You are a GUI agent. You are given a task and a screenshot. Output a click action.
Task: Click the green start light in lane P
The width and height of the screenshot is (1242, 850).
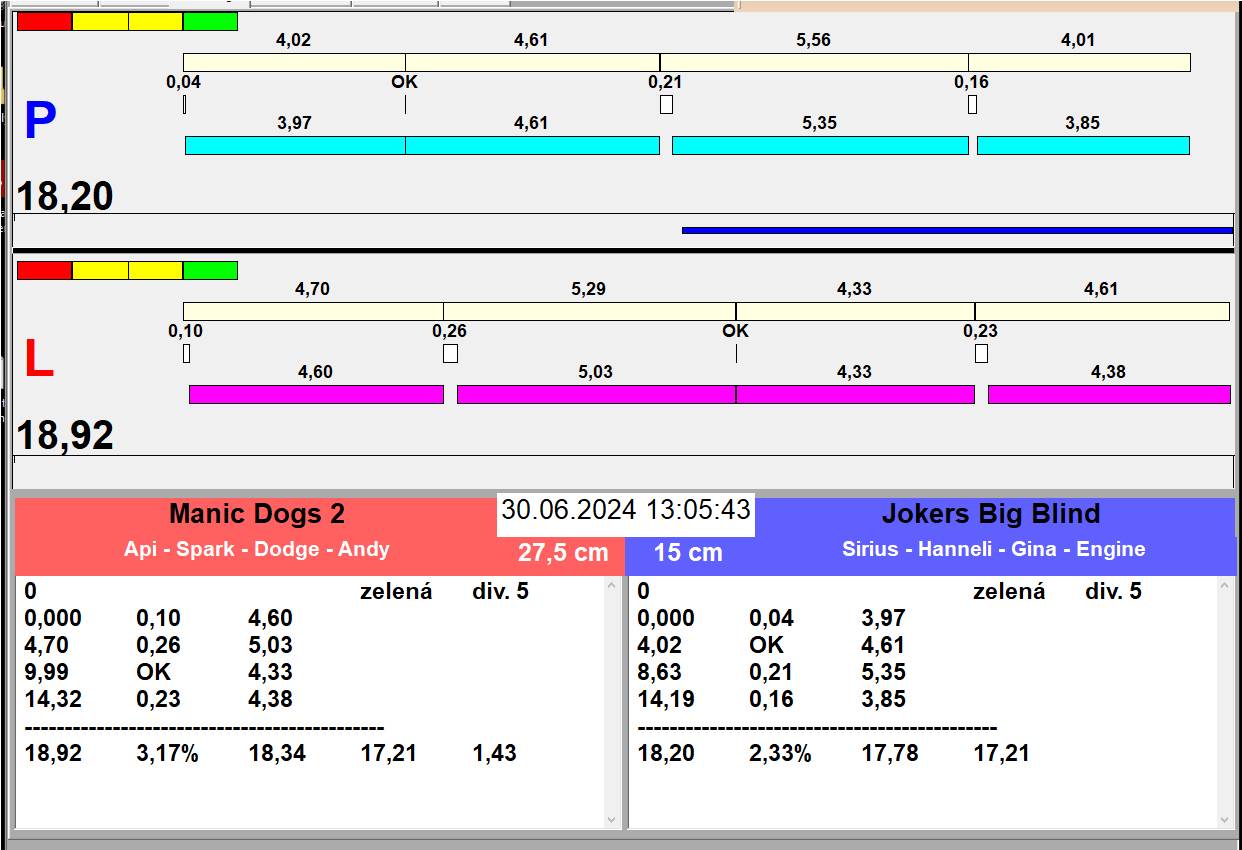pos(210,21)
